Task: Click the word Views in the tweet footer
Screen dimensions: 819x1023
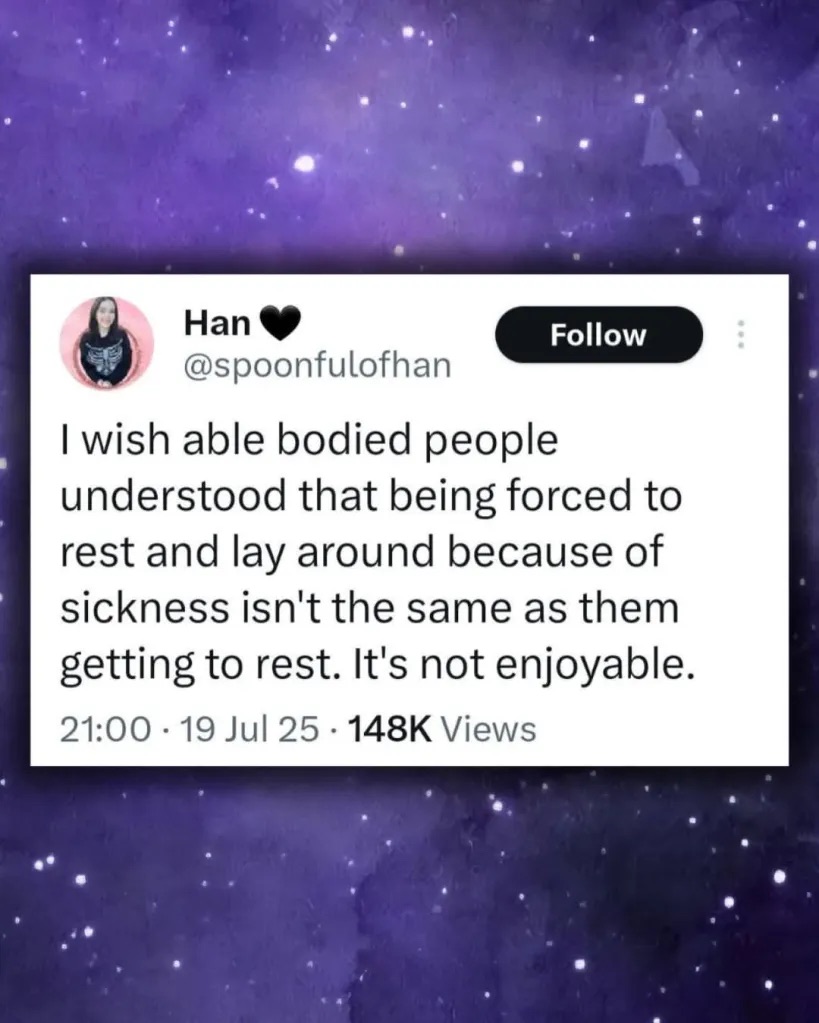Action: (x=489, y=729)
